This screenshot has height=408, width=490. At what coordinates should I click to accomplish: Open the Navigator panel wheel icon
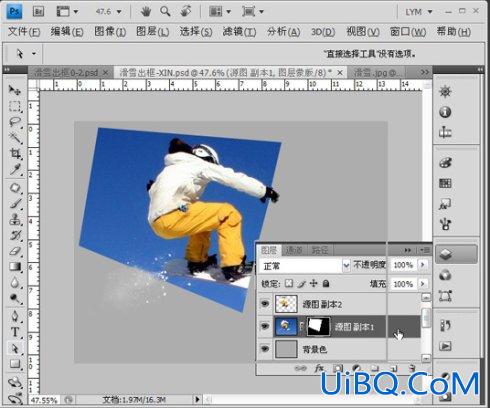(445, 91)
